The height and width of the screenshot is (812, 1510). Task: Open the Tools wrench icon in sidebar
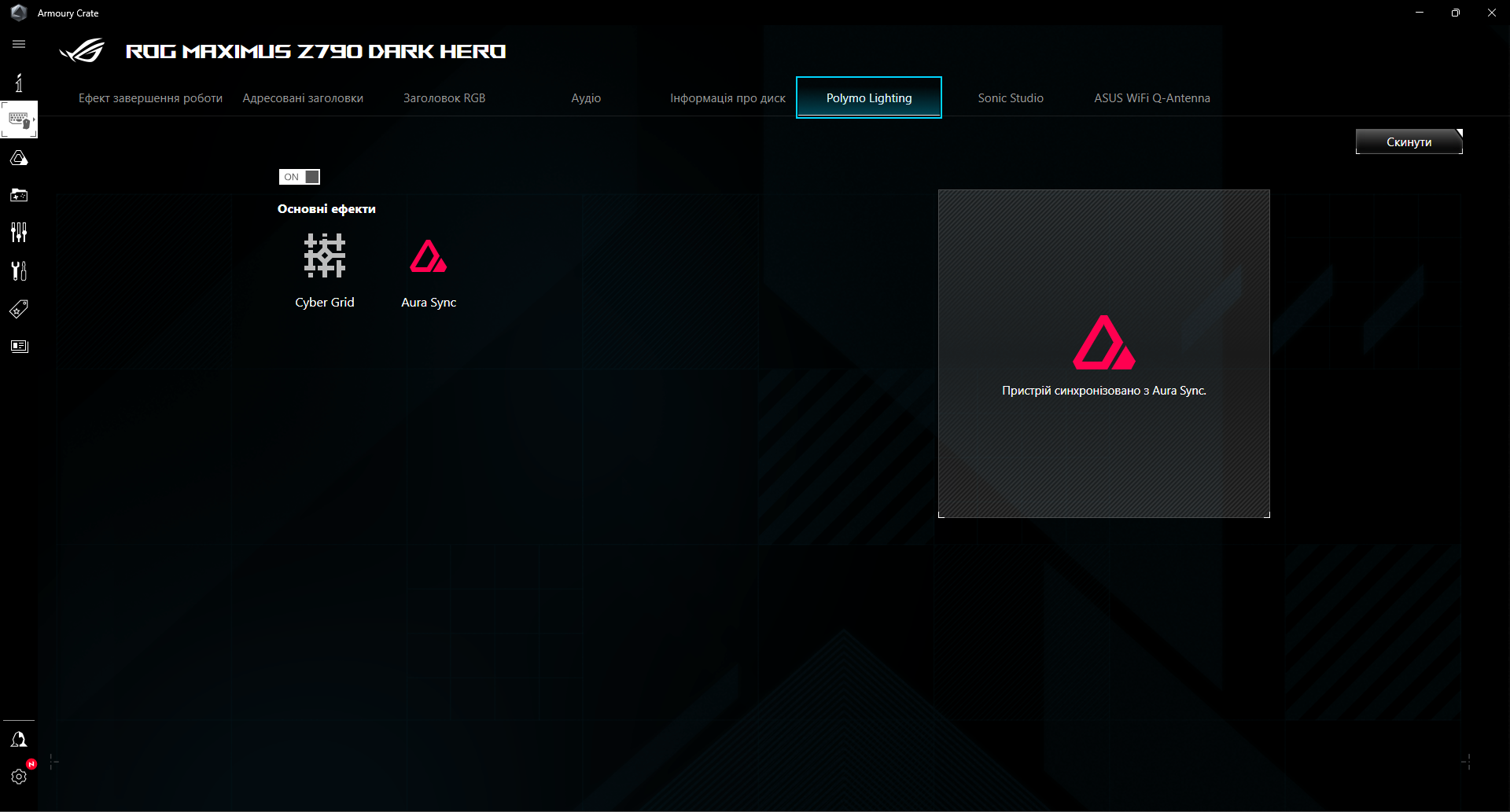19,270
